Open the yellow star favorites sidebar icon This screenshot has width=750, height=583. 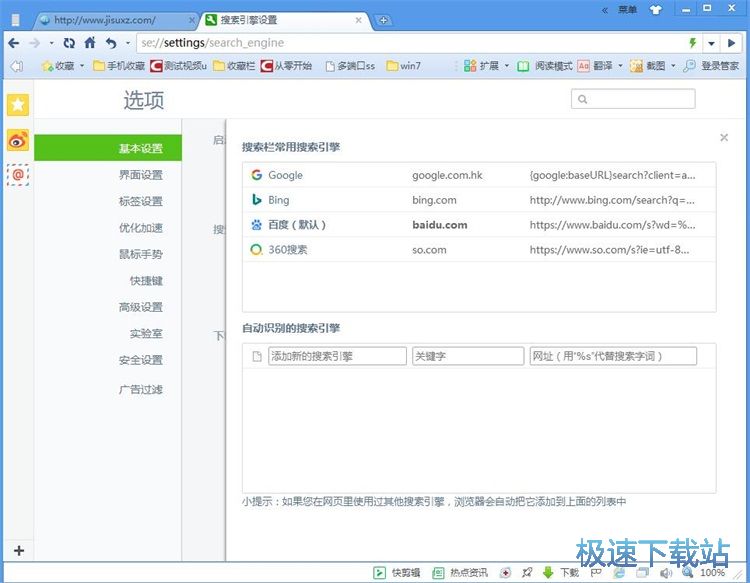(x=18, y=105)
